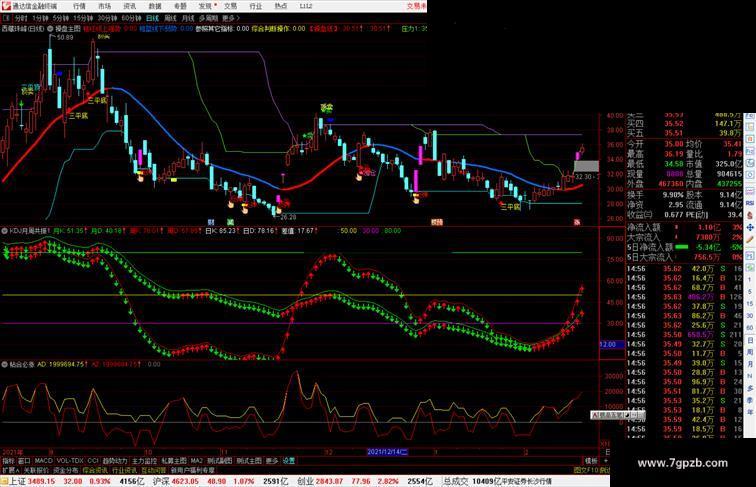Click the 上证 index value in status bar
Image resolution: width=756 pixels, height=487 pixels.
click(x=41, y=481)
